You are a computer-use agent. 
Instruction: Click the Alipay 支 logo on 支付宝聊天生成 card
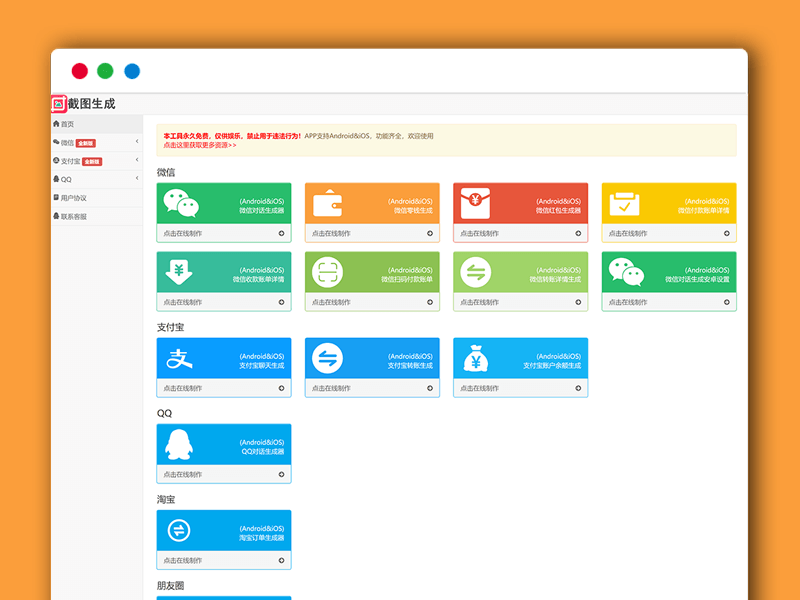tap(180, 358)
